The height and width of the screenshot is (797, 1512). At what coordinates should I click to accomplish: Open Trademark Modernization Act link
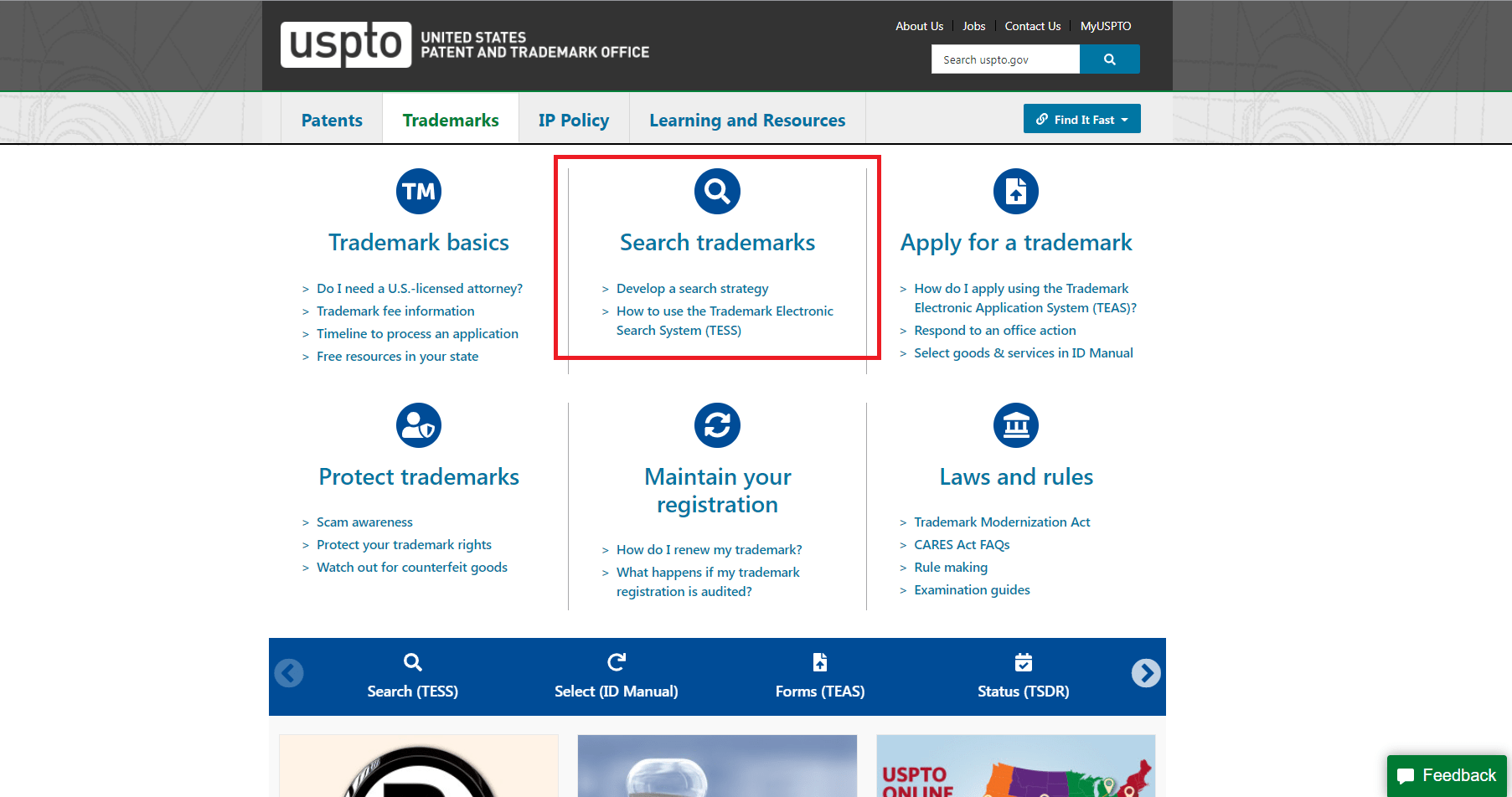[1002, 522]
